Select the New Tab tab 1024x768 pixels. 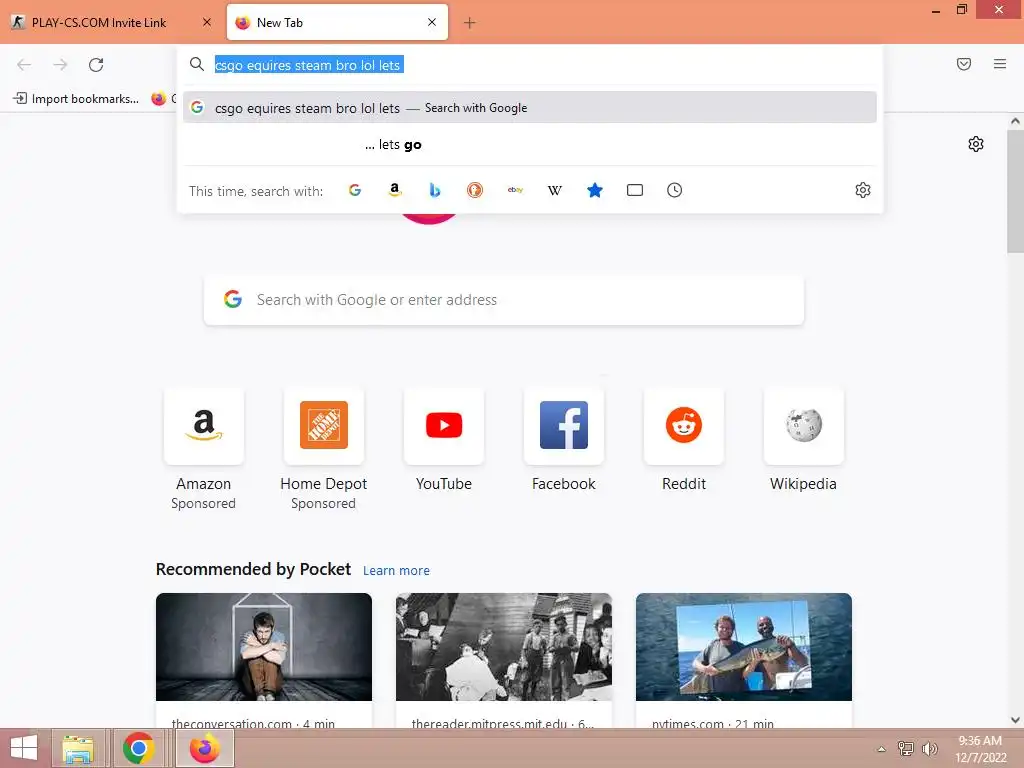(x=337, y=22)
